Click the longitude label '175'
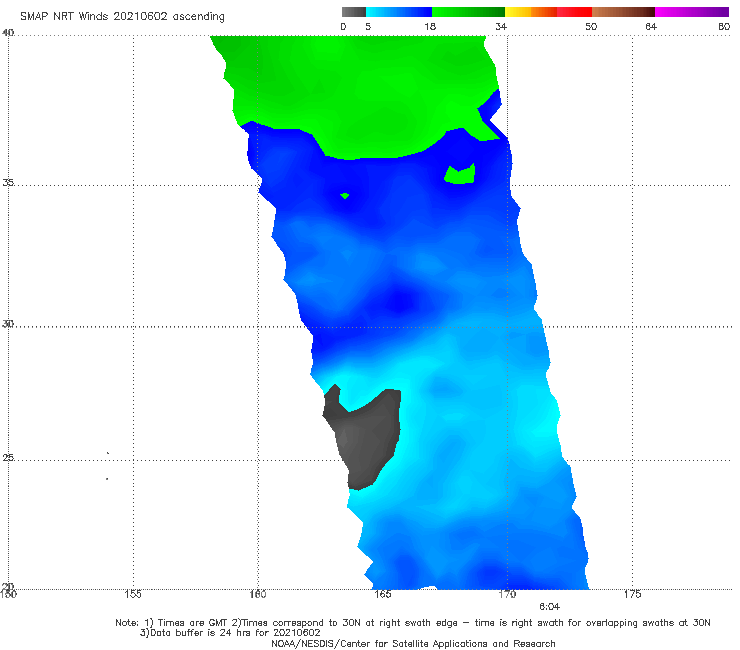 (x=632, y=594)
